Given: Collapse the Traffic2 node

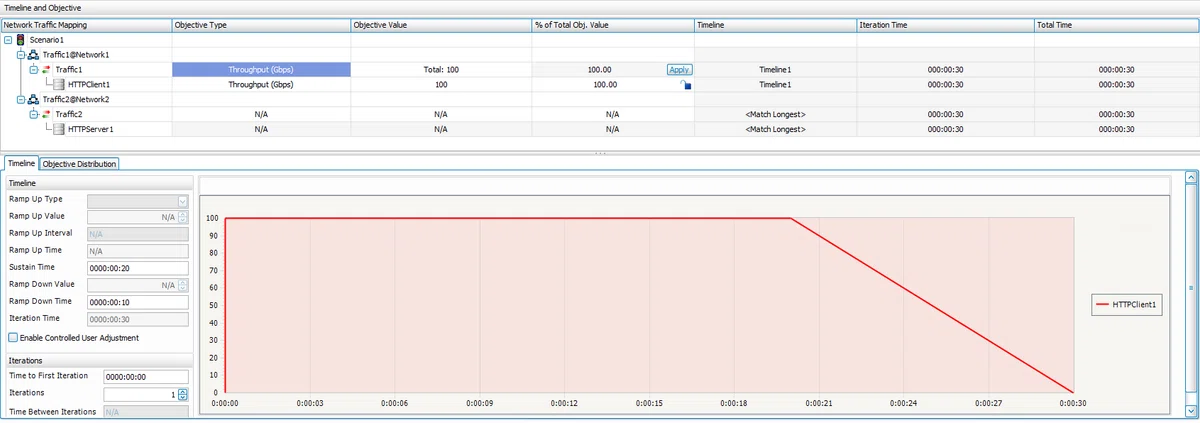Looking at the screenshot, I should 33,114.
